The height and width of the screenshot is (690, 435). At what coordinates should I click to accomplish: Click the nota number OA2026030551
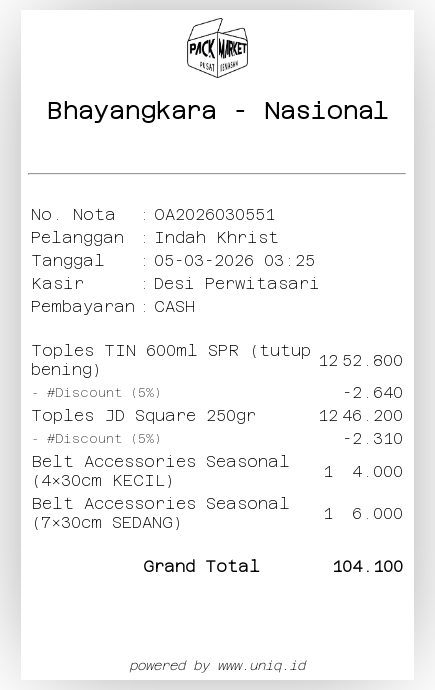click(x=214, y=215)
